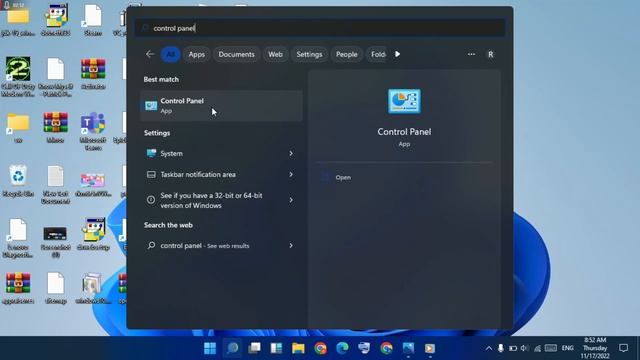The image size is (640, 360).
Task: Switch to the Web filter tab
Action: click(275, 54)
